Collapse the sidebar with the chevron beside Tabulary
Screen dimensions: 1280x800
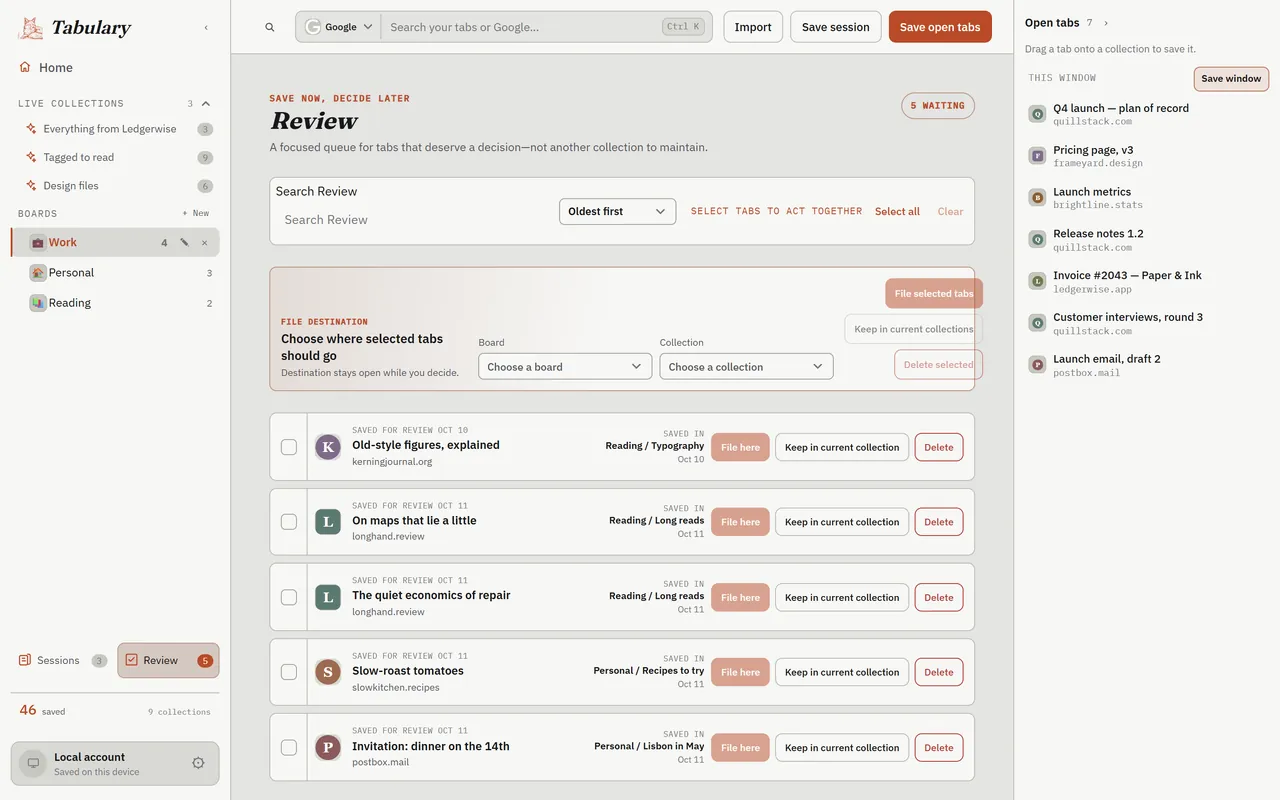click(x=206, y=28)
